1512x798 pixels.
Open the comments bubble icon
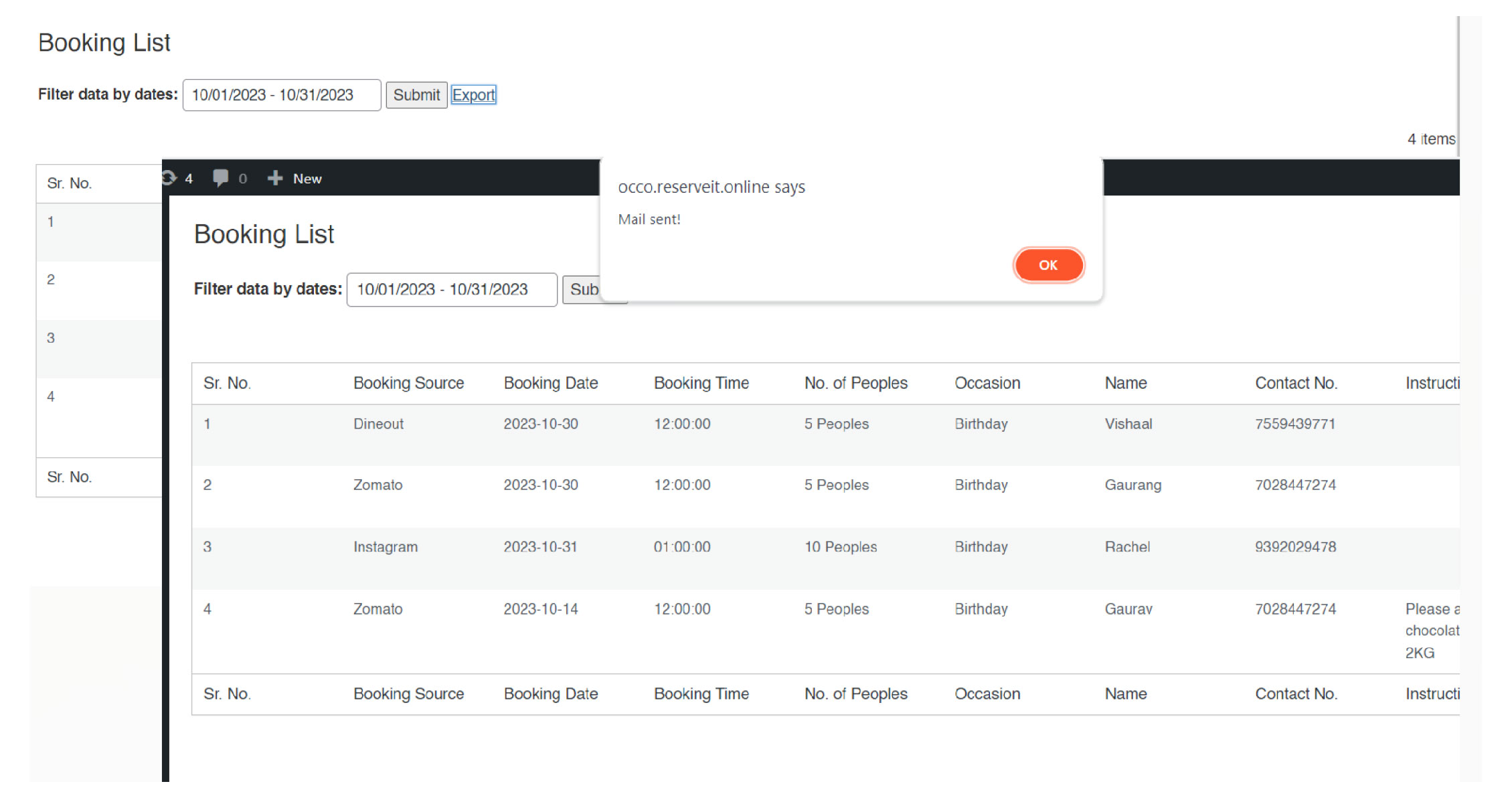pyautogui.click(x=220, y=178)
